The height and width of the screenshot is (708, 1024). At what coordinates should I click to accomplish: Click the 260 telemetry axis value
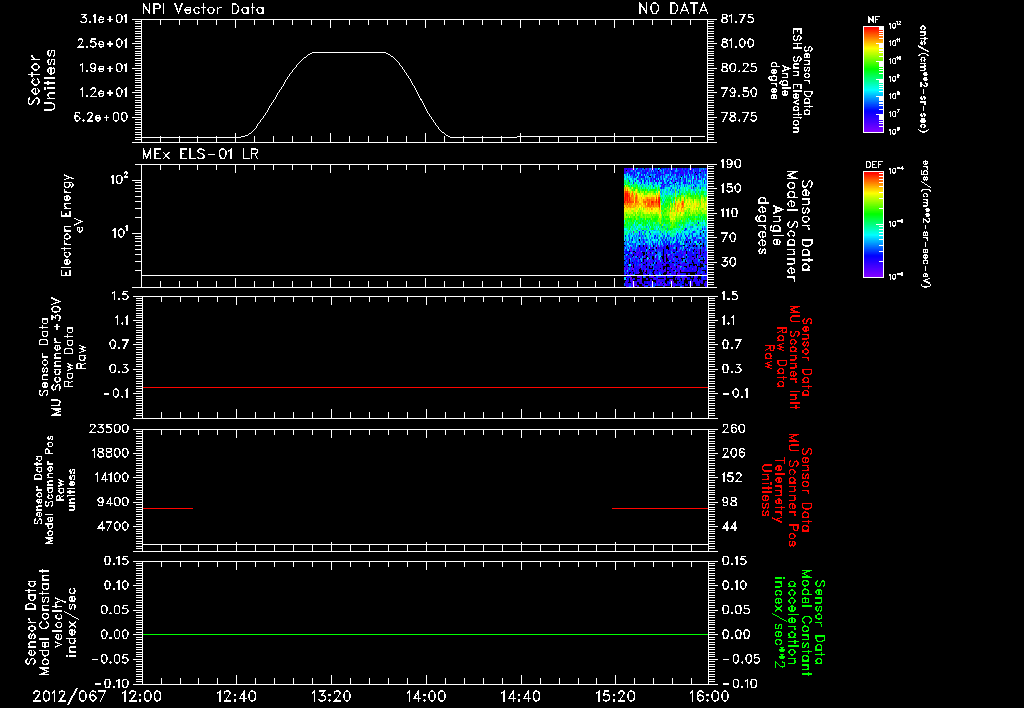click(x=733, y=428)
